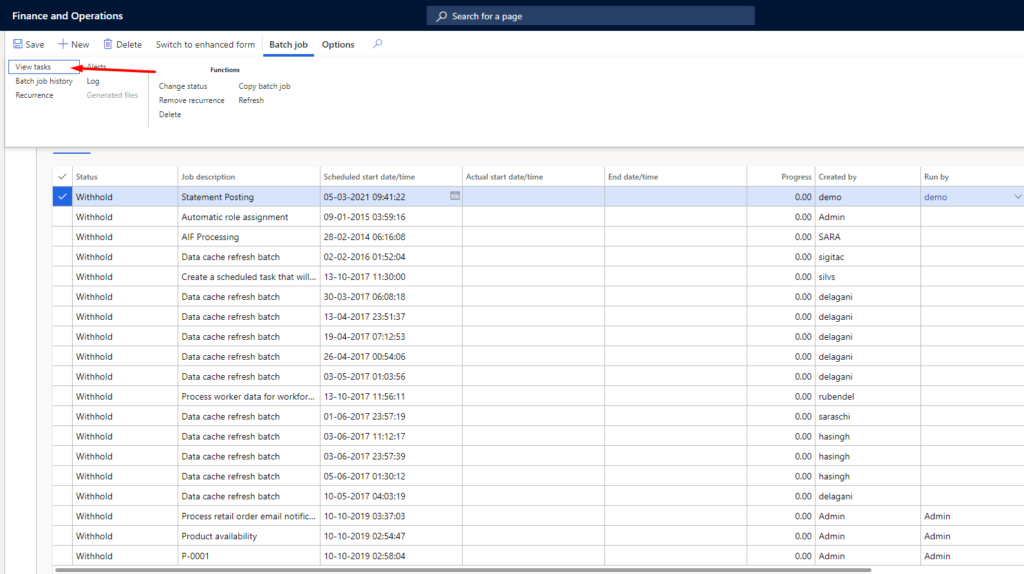The image size is (1024, 574).
Task: Select the AIF Processing row checkbox
Action: [62, 236]
